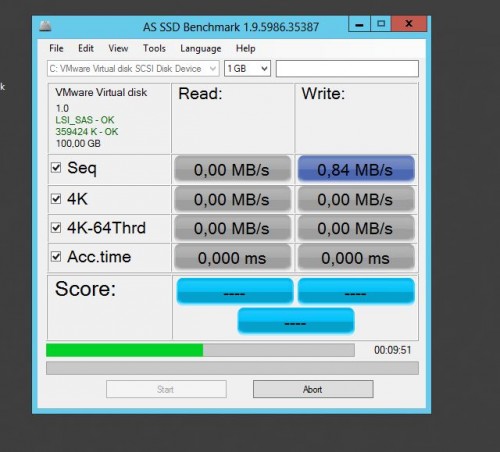This screenshot has height=452, width=500.
Task: Click the green test progress bar
Action: pos(200,350)
